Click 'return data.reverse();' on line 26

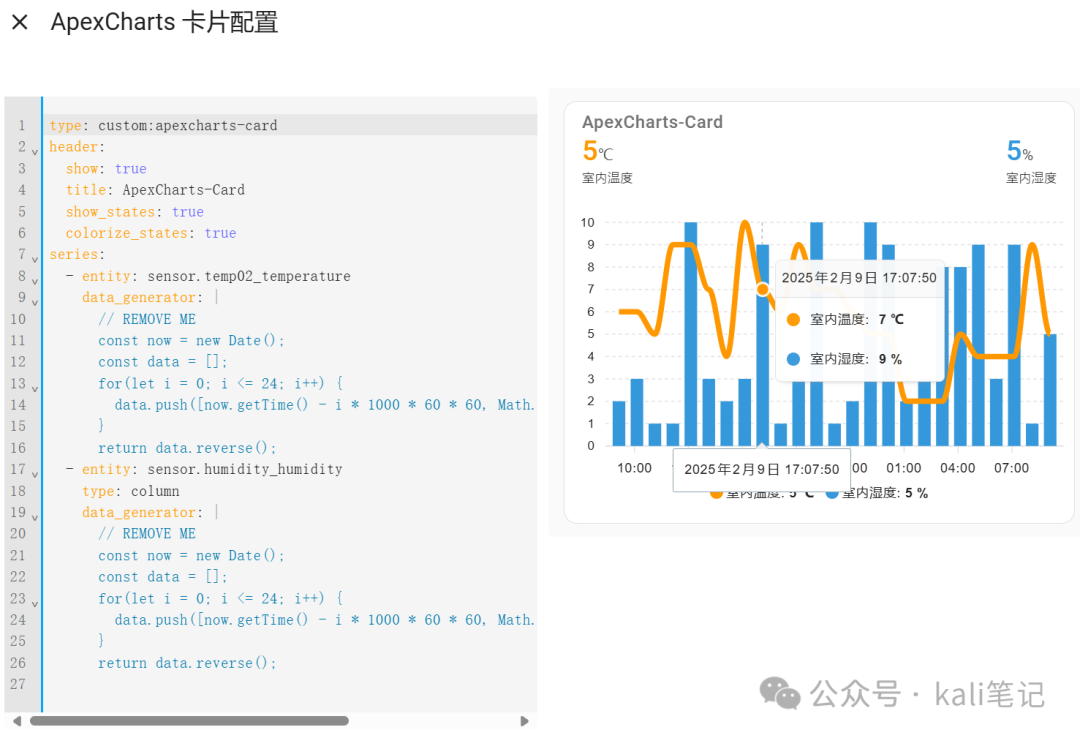[187, 663]
